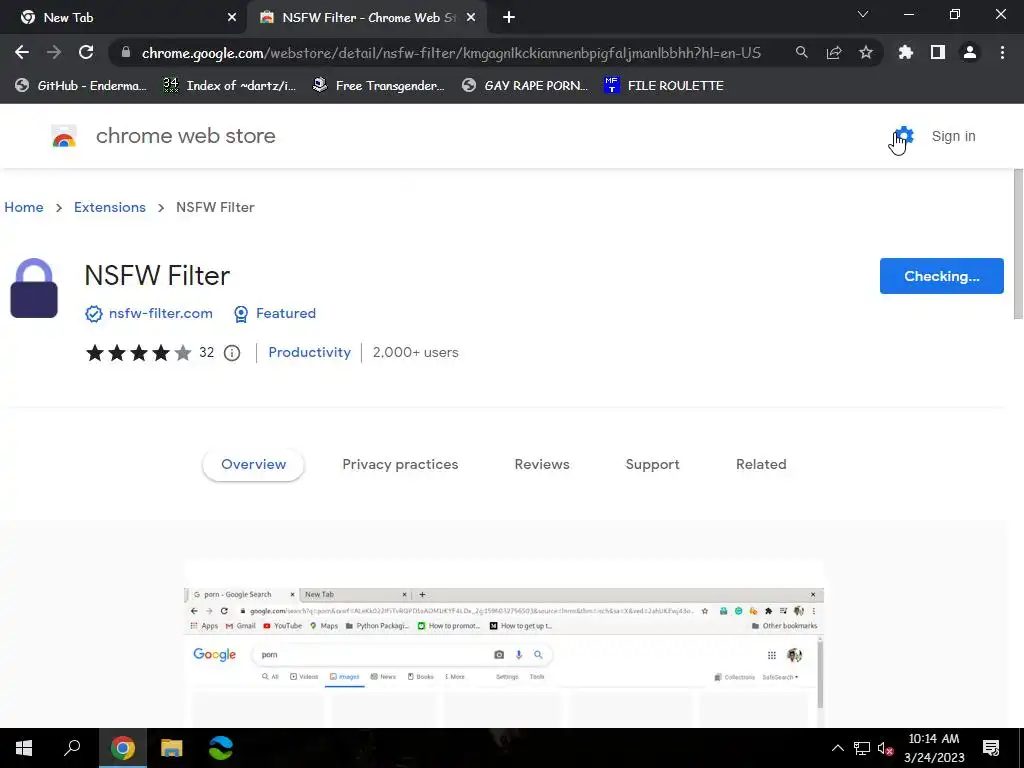Click the rating info icon next to 32
The width and height of the screenshot is (1024, 768).
[232, 353]
